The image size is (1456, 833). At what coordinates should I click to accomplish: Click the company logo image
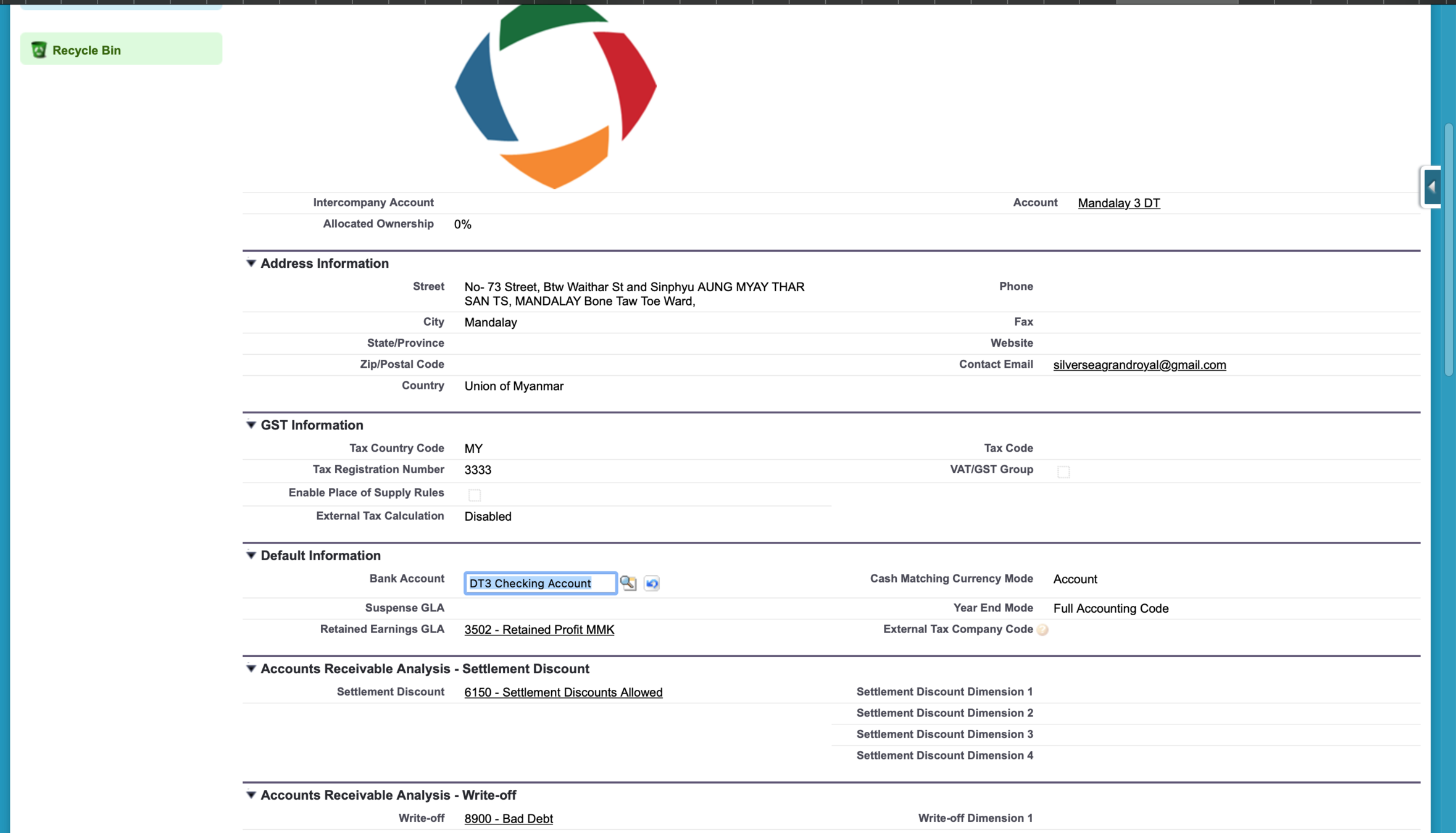tap(555, 96)
